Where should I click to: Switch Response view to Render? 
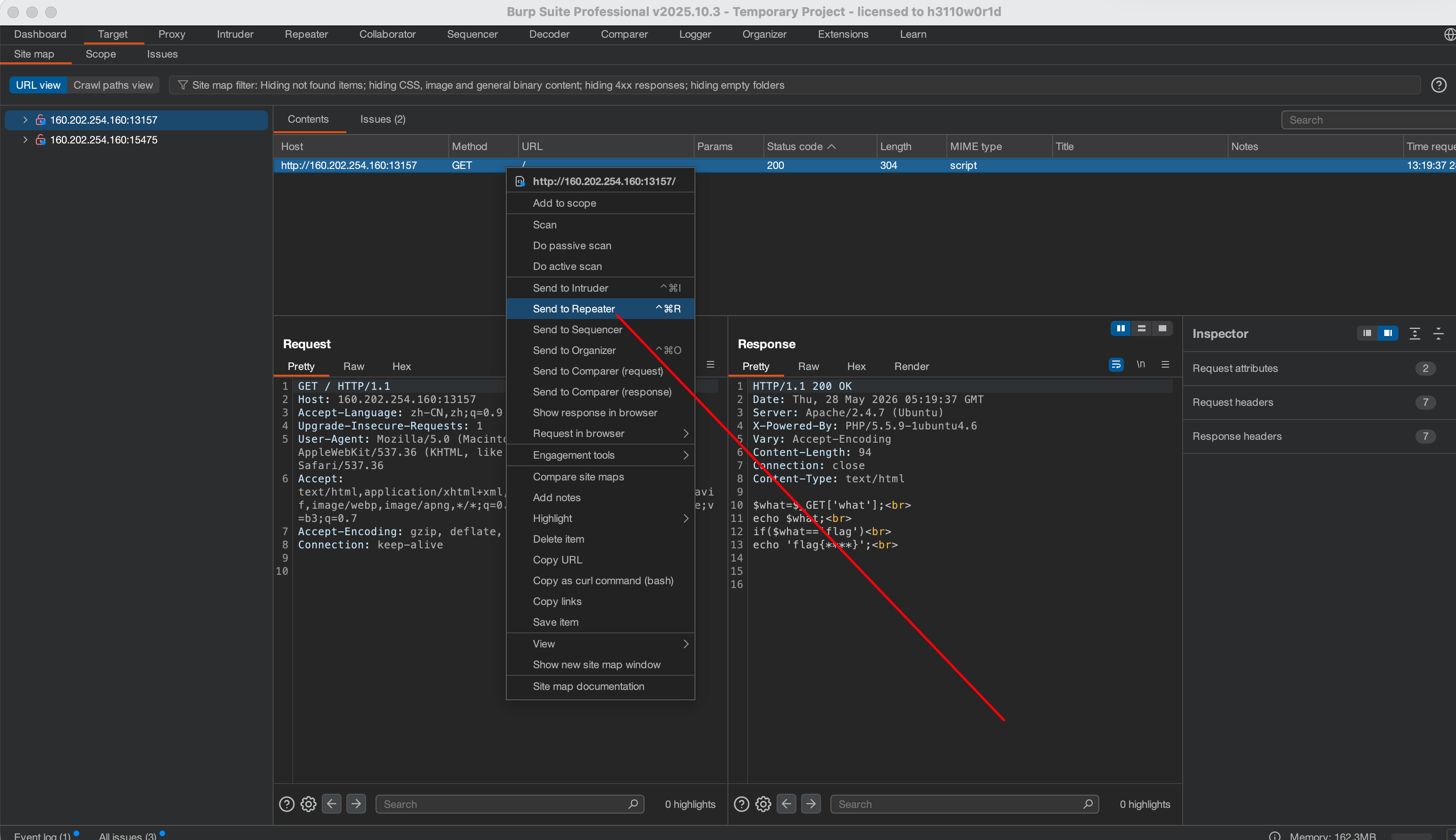[911, 366]
